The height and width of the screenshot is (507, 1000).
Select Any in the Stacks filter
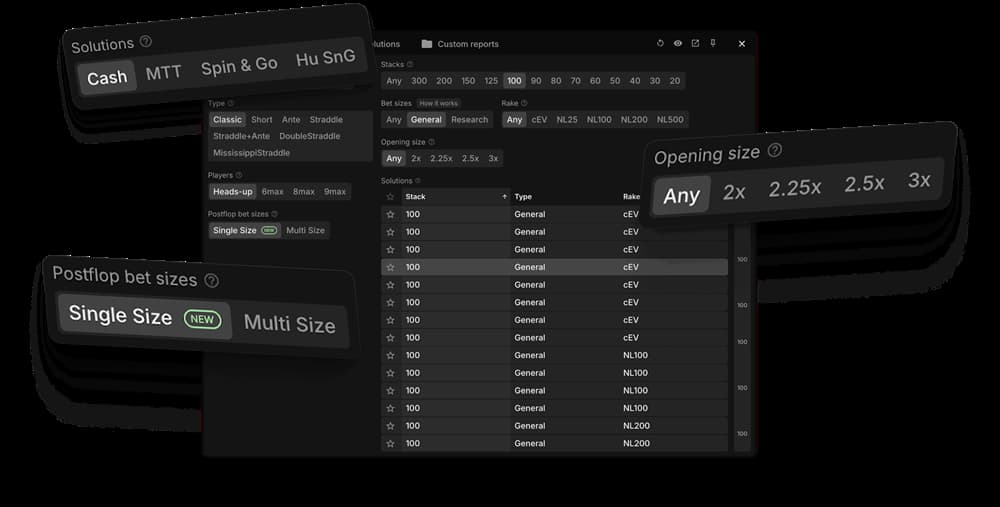(x=394, y=80)
